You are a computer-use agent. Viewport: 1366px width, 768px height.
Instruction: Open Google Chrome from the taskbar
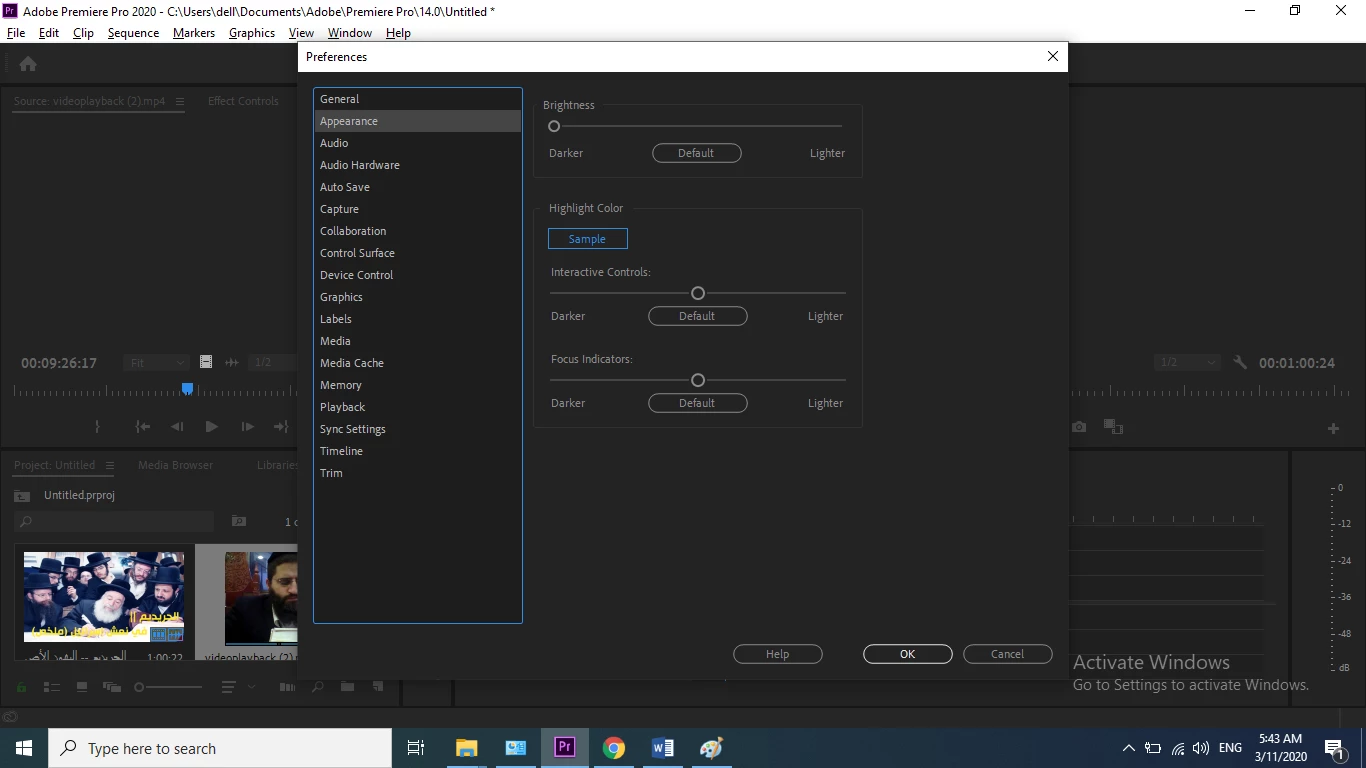(x=614, y=748)
